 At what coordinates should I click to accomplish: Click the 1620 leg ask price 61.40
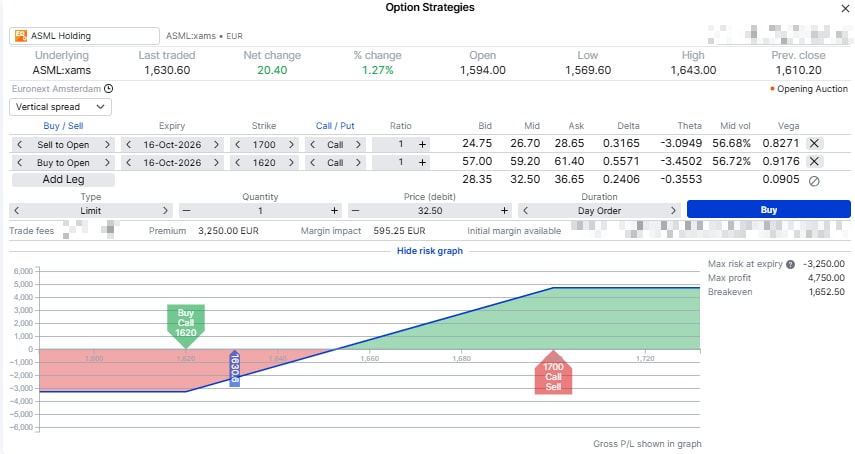click(x=569, y=161)
